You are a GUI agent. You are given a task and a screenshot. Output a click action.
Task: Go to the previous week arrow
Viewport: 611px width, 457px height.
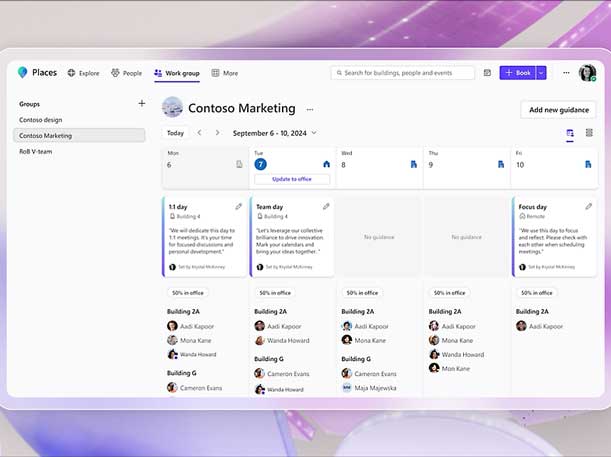click(200, 132)
